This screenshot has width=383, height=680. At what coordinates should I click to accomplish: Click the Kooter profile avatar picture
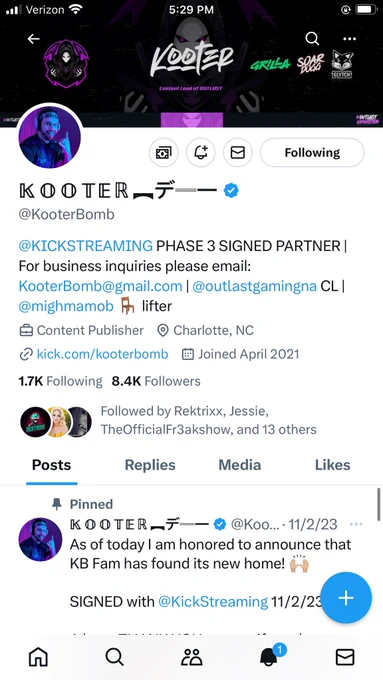pyautogui.click(x=50, y=136)
